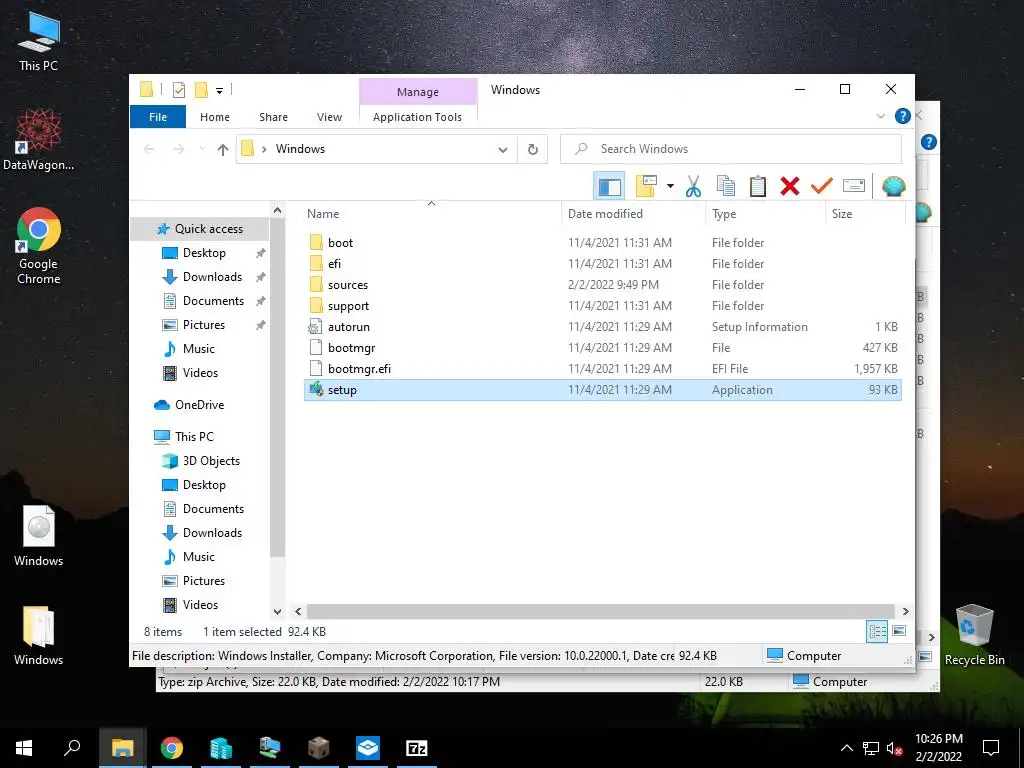Click the navigation pane scroll down arrow
The width and height of the screenshot is (1024, 768).
pyautogui.click(x=278, y=612)
